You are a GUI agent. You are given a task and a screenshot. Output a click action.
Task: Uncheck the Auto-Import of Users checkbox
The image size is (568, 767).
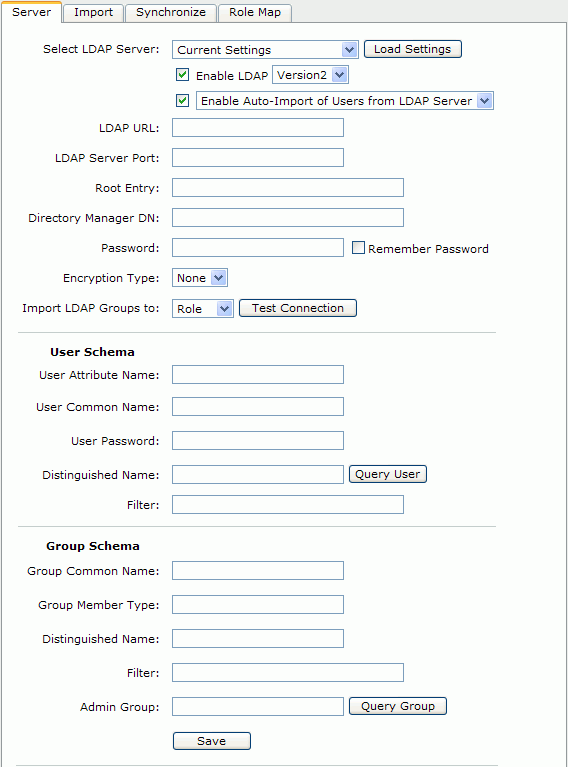coord(182,101)
